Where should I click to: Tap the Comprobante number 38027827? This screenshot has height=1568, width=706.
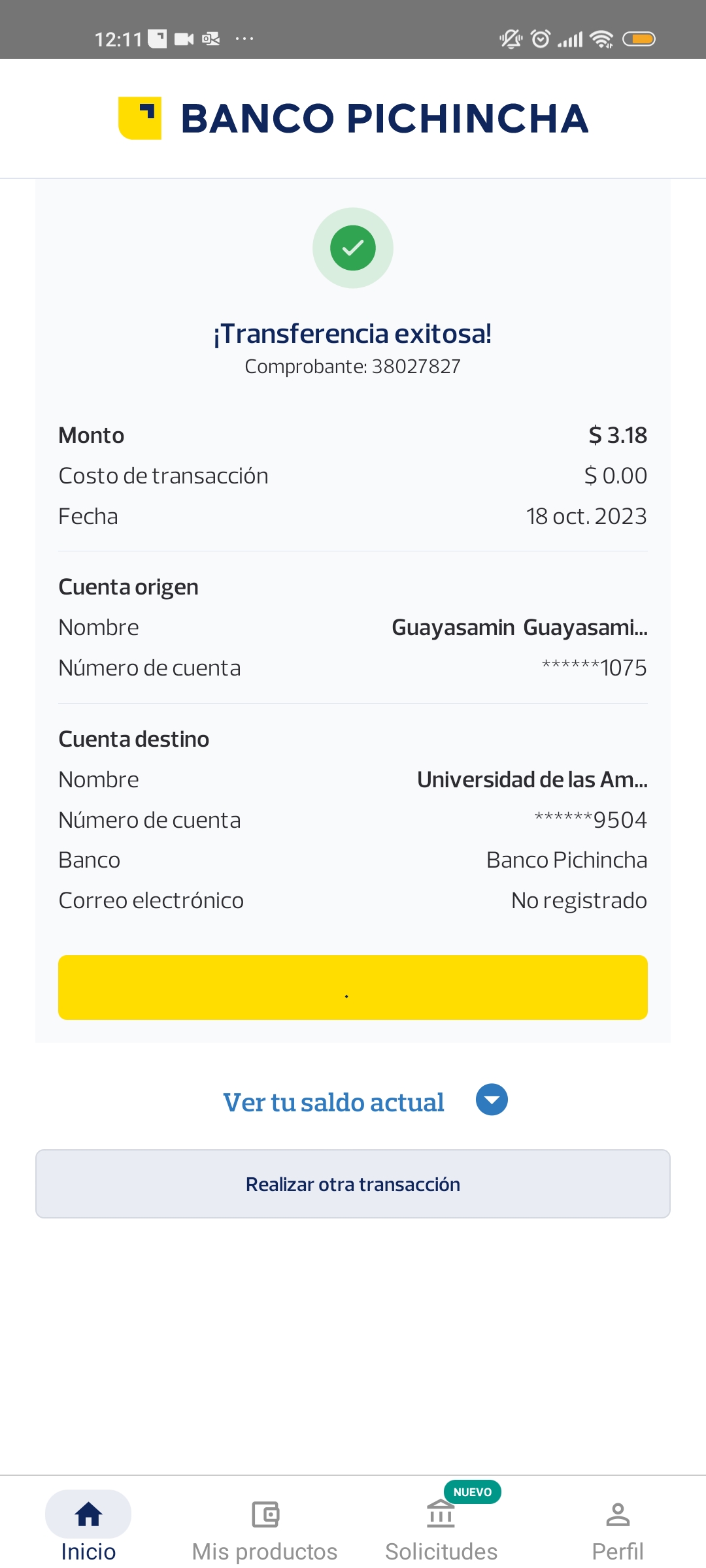click(x=416, y=367)
